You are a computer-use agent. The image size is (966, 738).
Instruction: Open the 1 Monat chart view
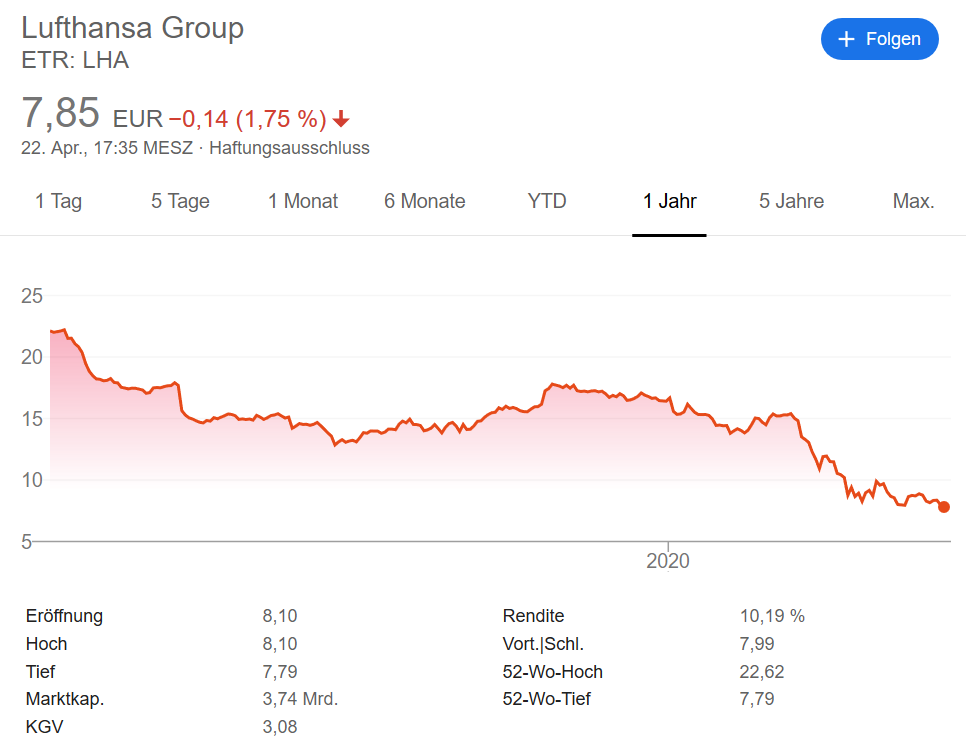click(302, 201)
